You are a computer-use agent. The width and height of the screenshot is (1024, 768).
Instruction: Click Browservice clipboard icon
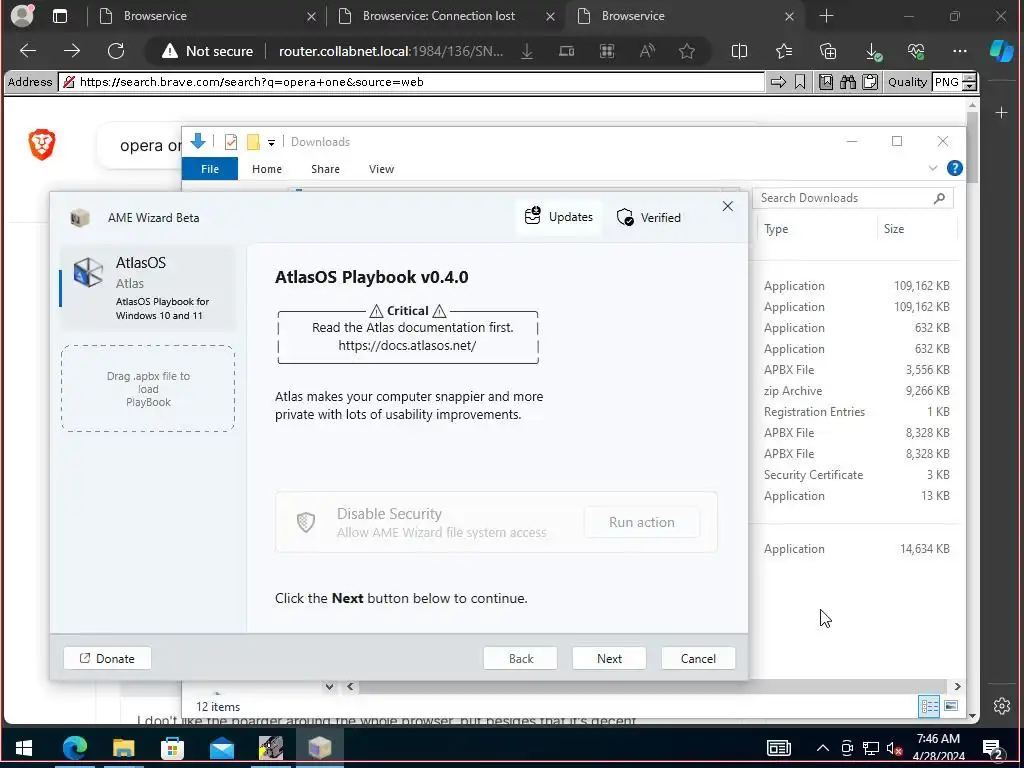point(870,82)
